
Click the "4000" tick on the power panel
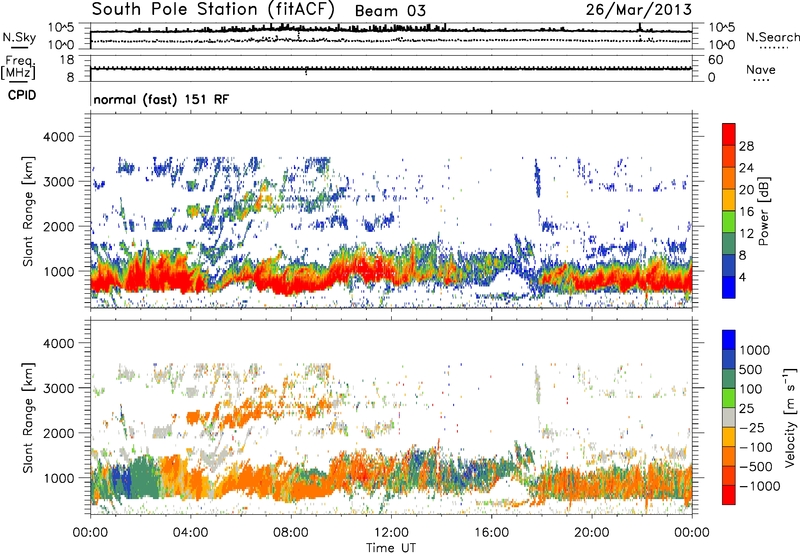pyautogui.click(x=58, y=137)
